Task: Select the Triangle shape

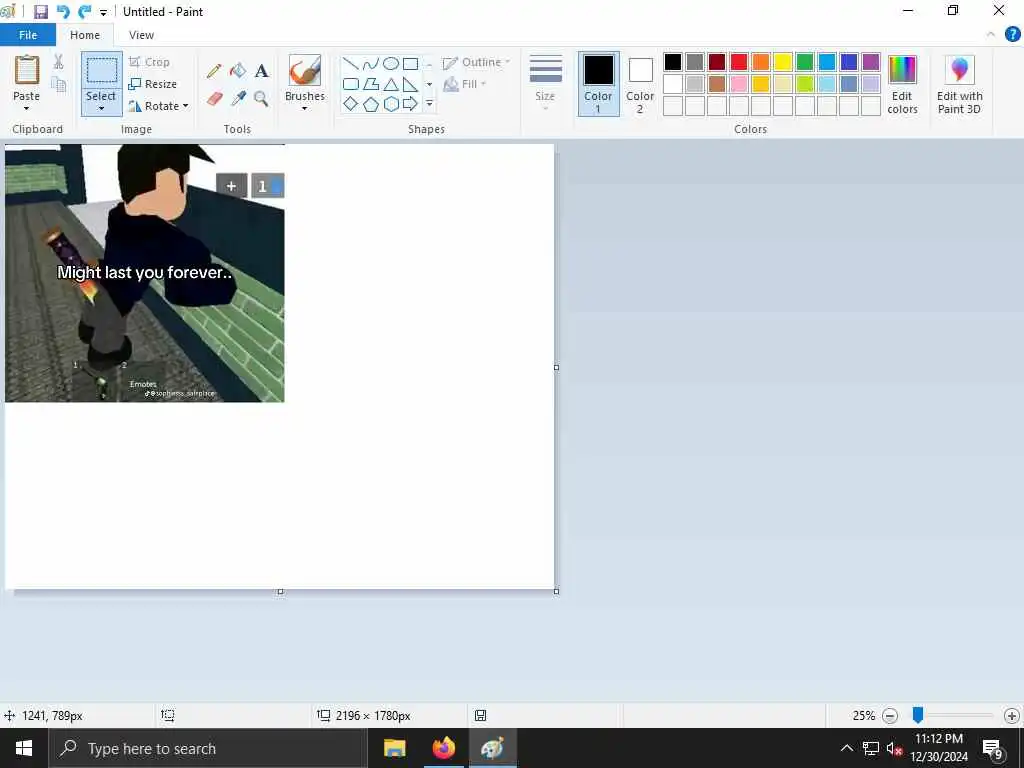Action: [391, 84]
